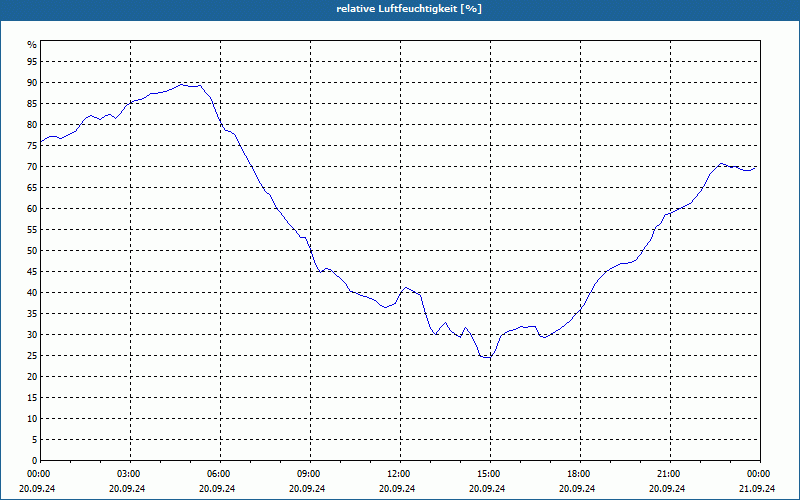Viewport: 800px width, 500px height.
Task: Click the 09:00 time label on x-axis
Action: [311, 474]
